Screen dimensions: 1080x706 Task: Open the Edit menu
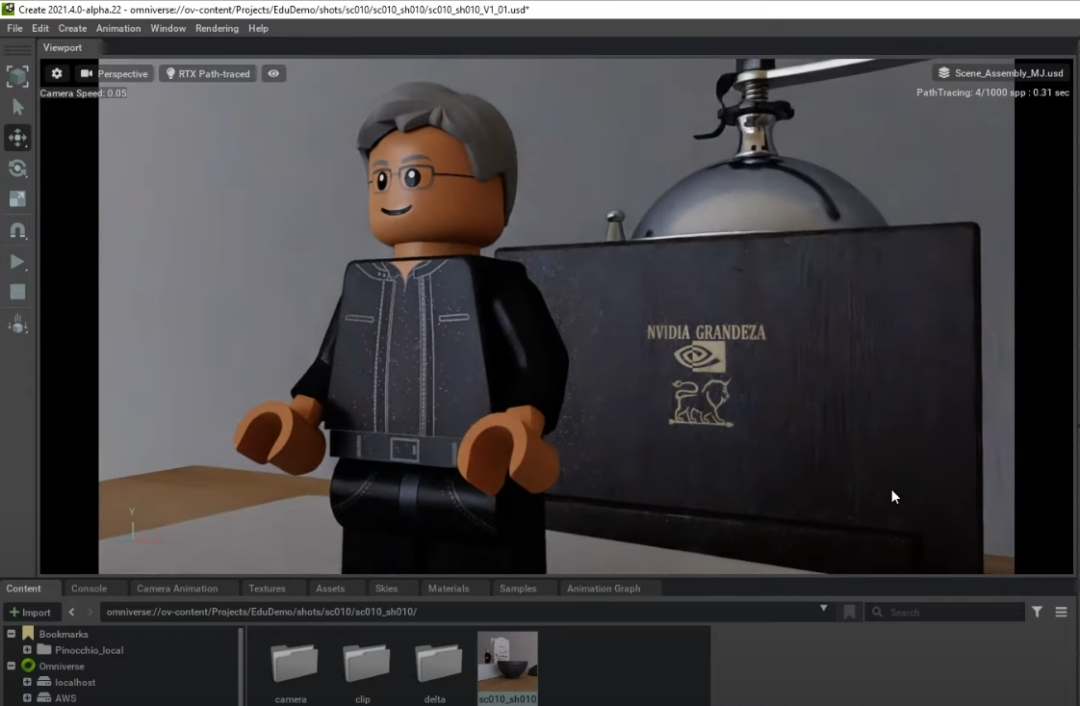point(40,28)
